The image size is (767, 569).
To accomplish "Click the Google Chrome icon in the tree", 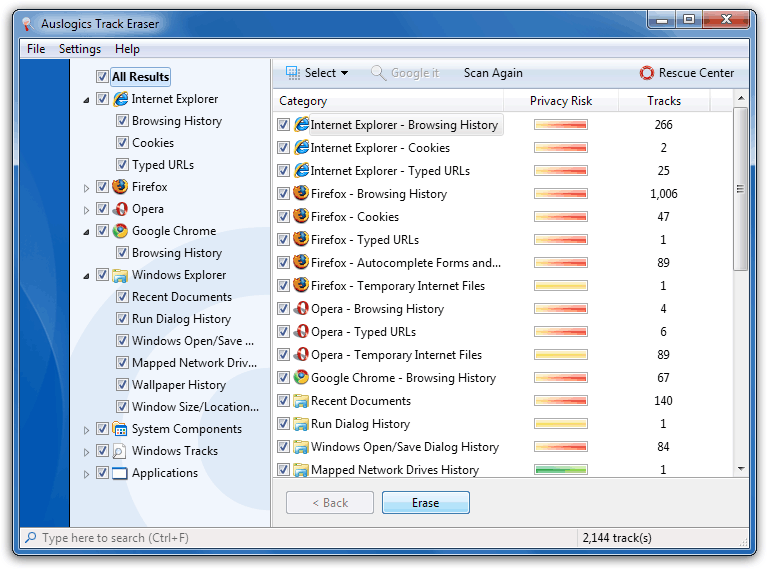I will pyautogui.click(x=120, y=231).
